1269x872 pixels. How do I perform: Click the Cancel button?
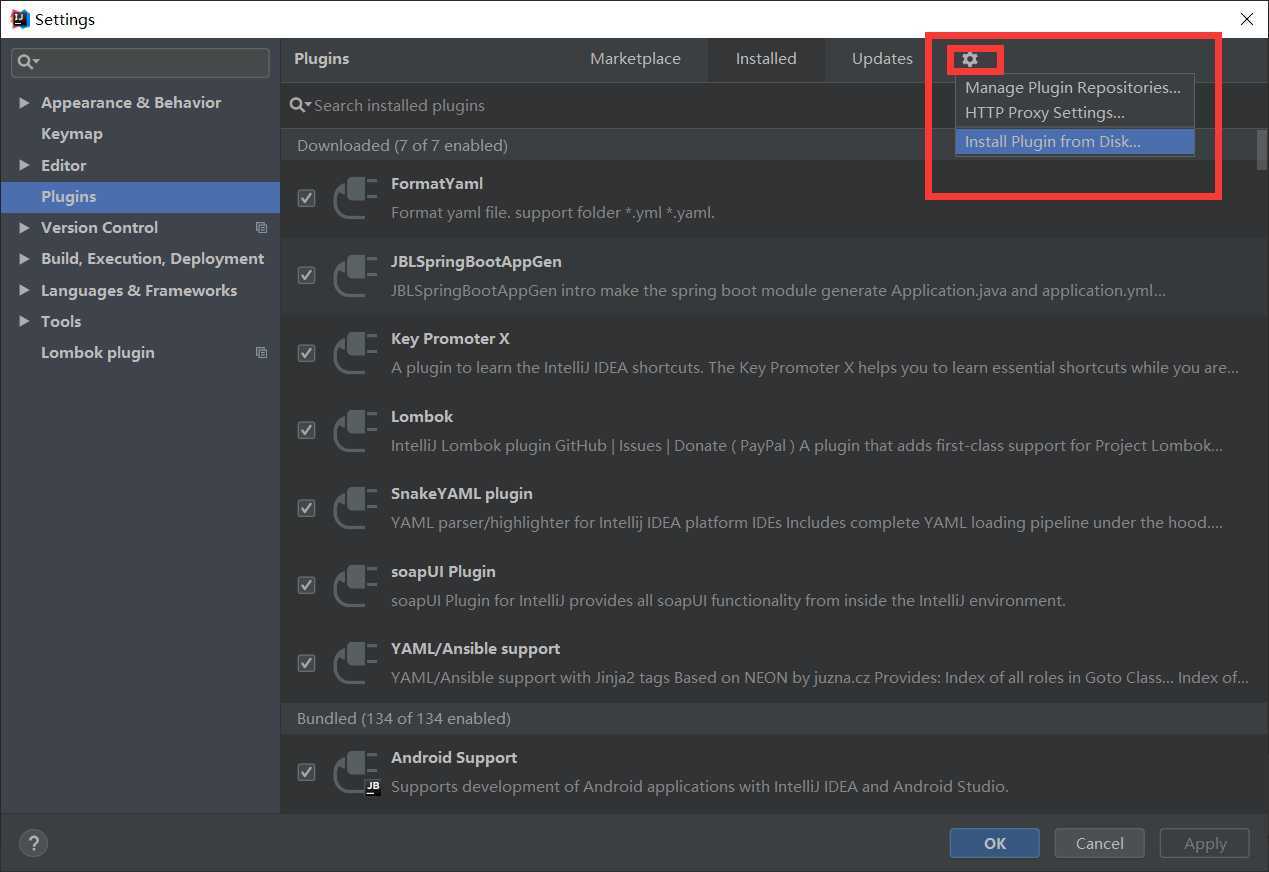point(1099,843)
